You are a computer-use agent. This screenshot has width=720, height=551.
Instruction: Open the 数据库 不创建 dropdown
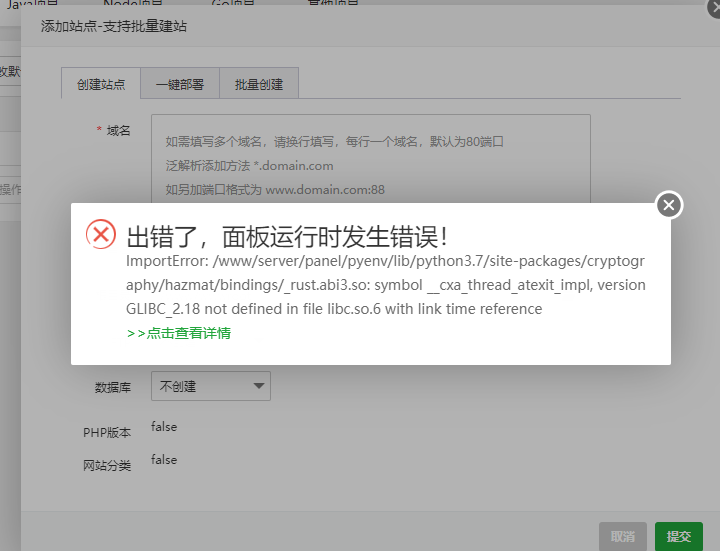click(x=211, y=386)
